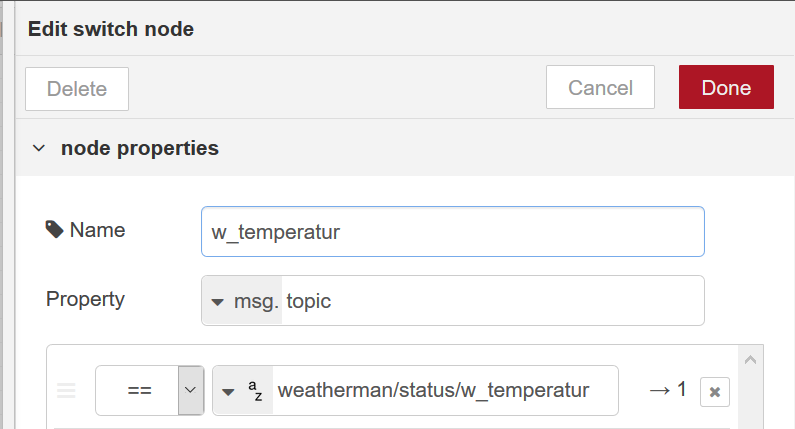The image size is (795, 429).
Task: Click the rules list scrollbar track
Action: 752,400
